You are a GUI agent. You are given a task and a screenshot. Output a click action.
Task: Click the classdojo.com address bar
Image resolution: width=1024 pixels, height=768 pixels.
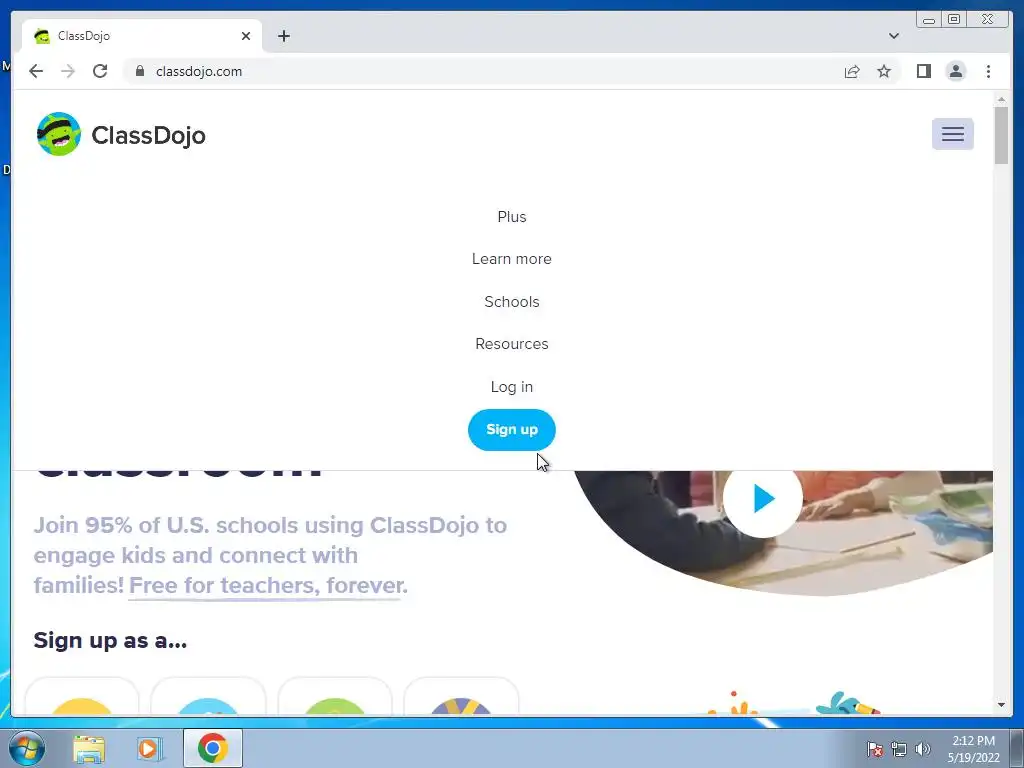pyautogui.click(x=483, y=71)
